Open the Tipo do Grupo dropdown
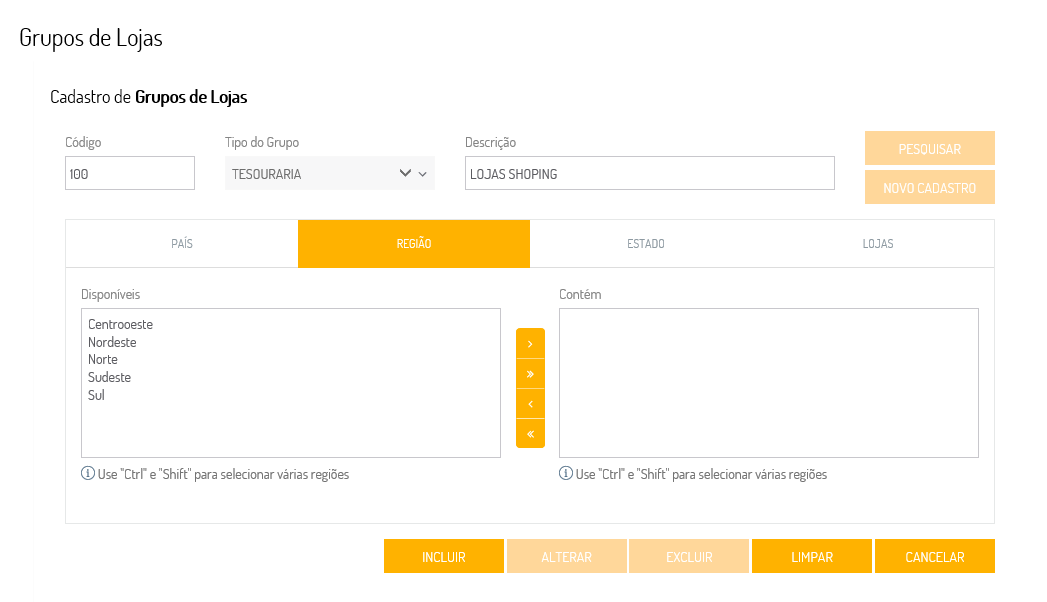1047x602 pixels. 329,173
